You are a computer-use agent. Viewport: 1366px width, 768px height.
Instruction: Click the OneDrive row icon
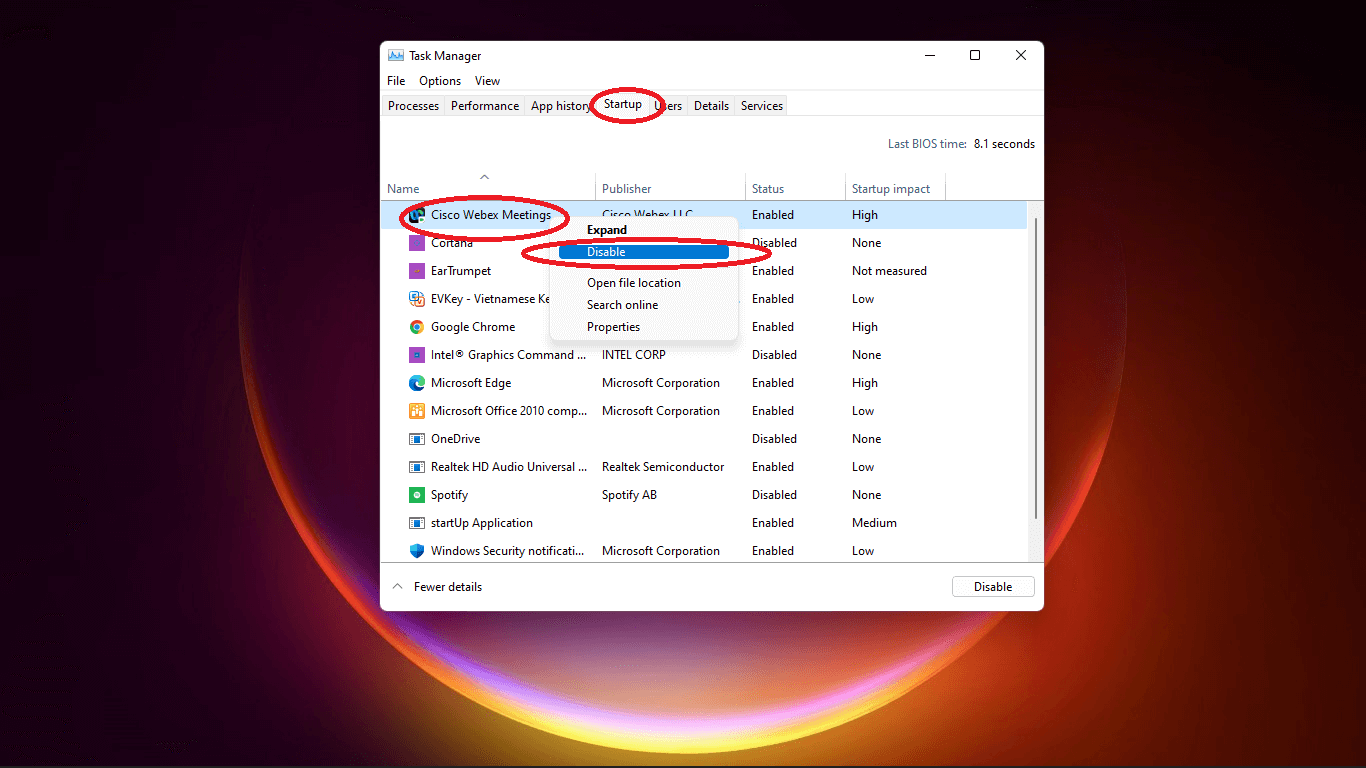coord(417,439)
